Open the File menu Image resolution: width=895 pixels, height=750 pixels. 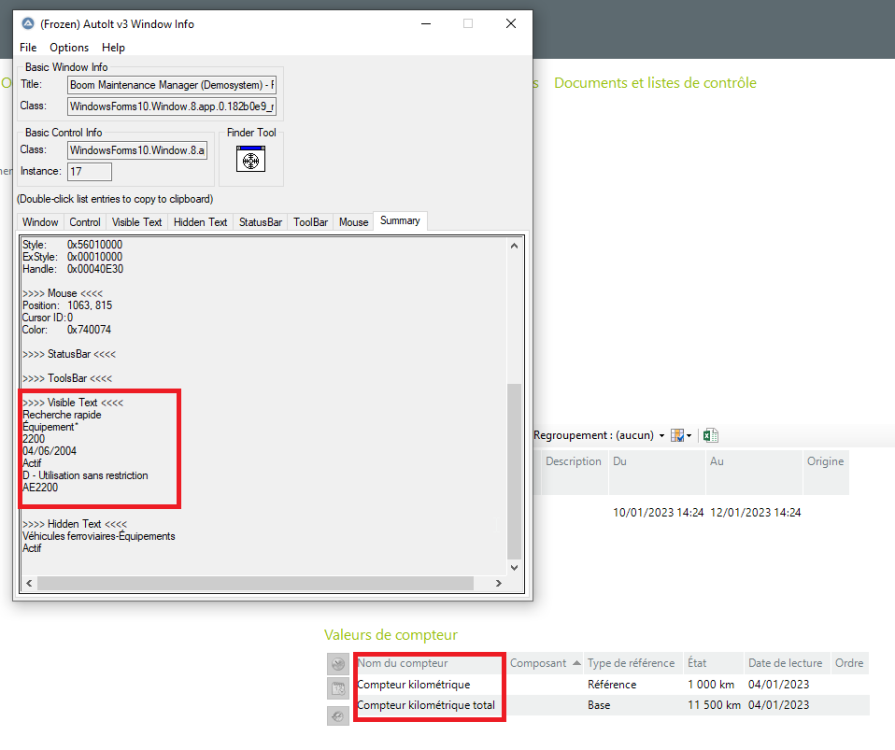point(28,47)
